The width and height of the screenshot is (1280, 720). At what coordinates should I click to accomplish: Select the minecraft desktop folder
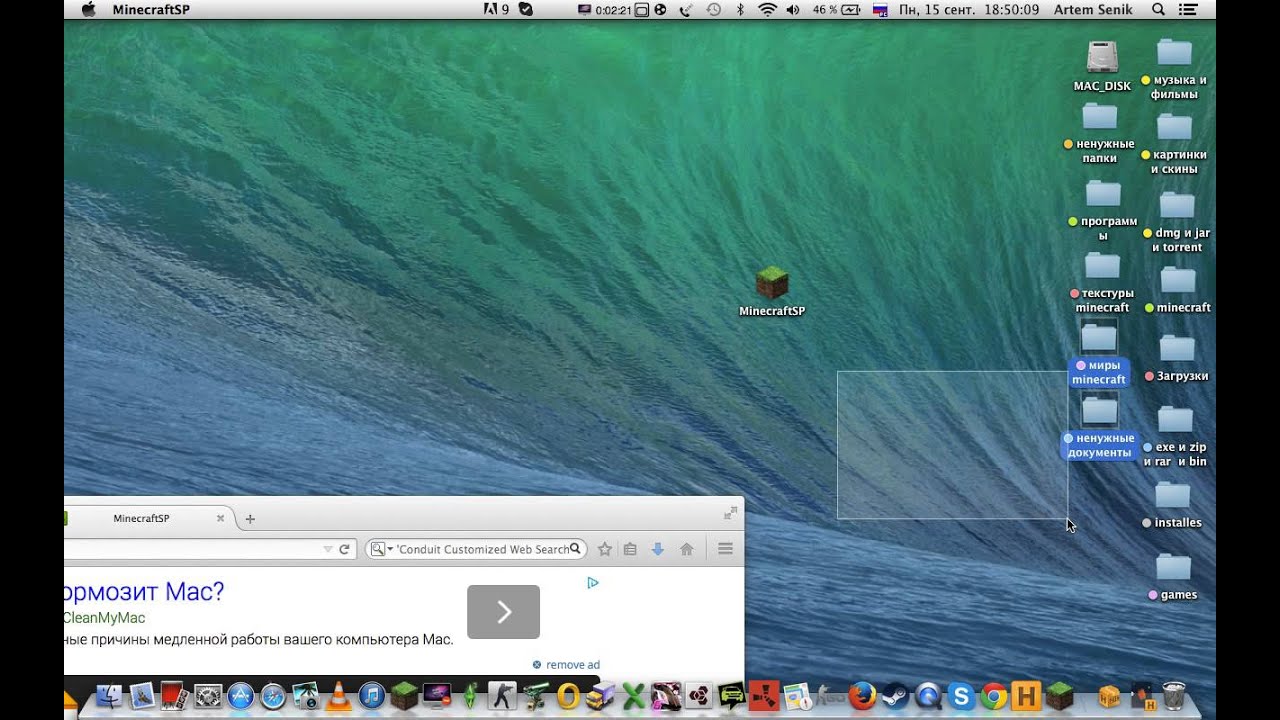pos(1177,290)
